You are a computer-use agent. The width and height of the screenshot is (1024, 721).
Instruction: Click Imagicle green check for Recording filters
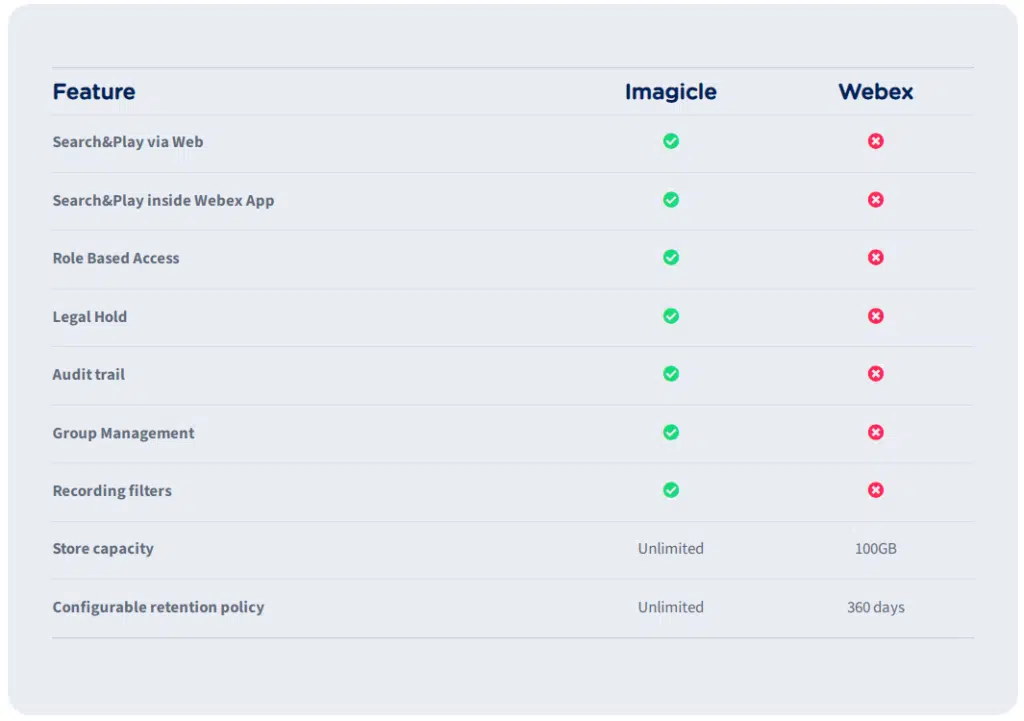[x=671, y=490]
